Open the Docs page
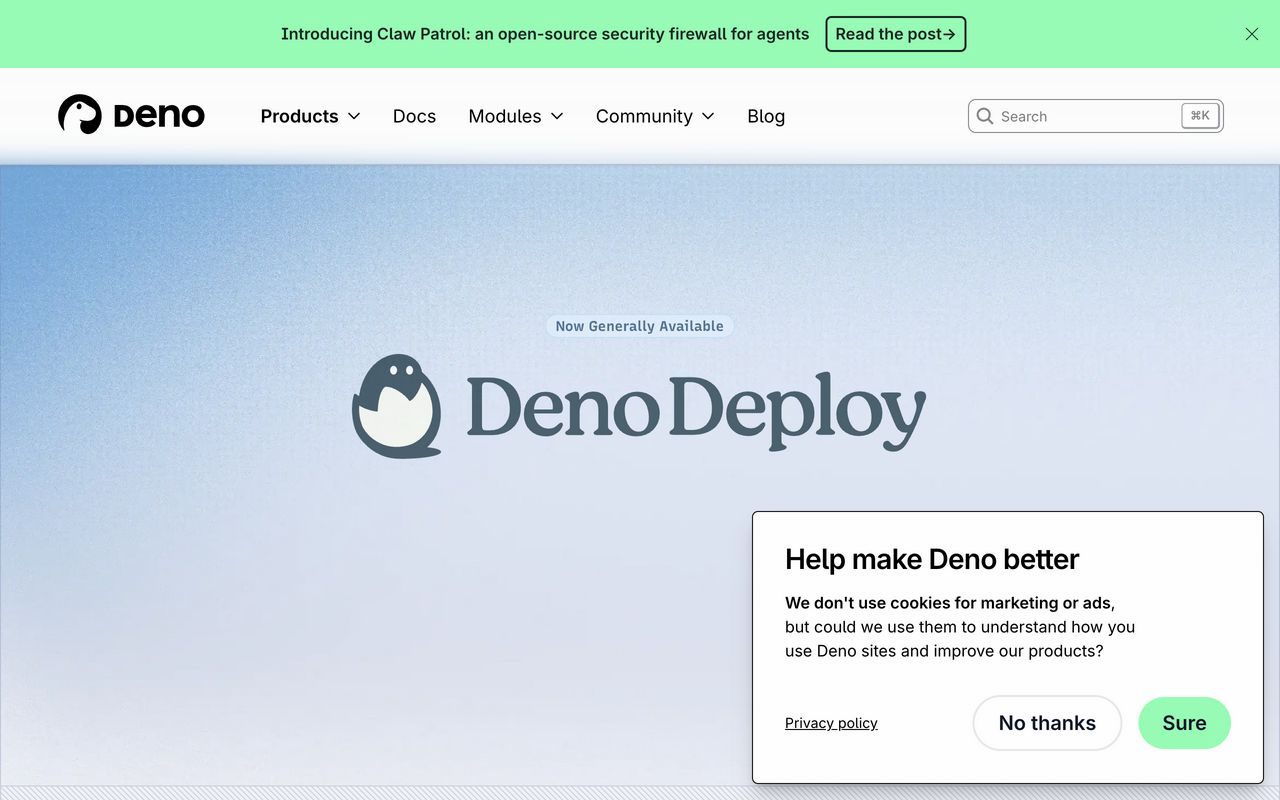The image size is (1280, 800). [414, 116]
